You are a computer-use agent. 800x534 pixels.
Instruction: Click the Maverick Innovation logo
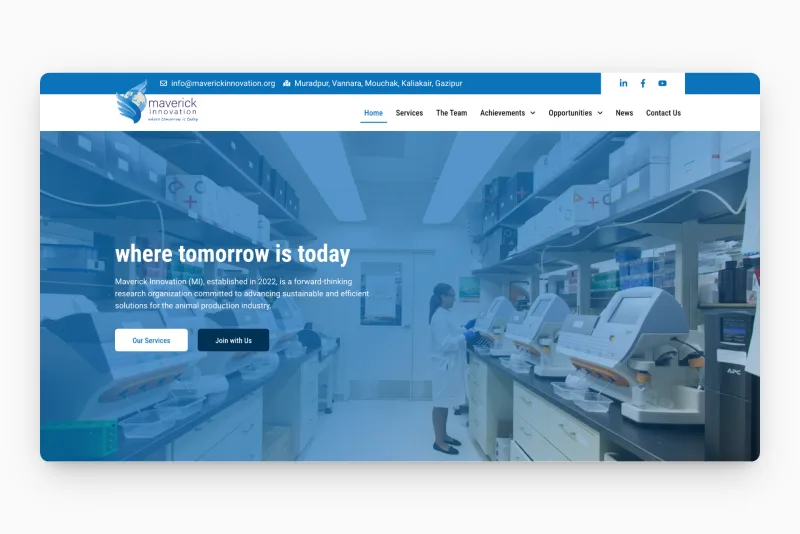click(157, 101)
